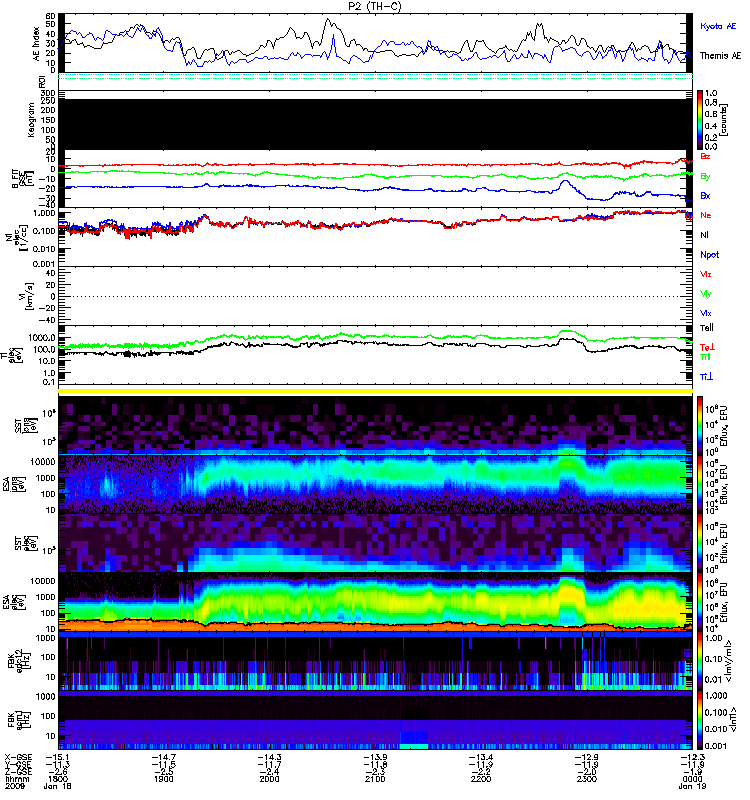The image size is (750, 800).
Task: Click the Keogram counts color bar
Action: tap(700, 120)
